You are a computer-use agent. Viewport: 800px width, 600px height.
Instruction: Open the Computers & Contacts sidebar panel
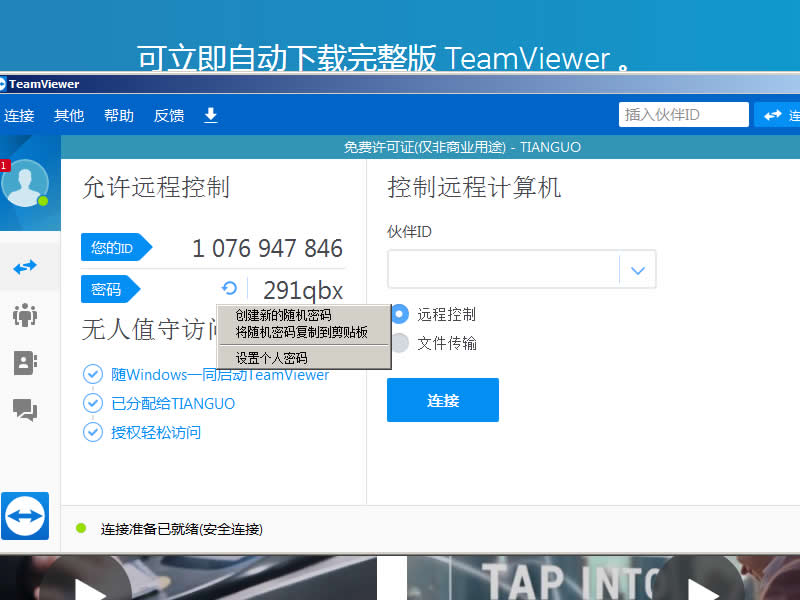tap(24, 363)
